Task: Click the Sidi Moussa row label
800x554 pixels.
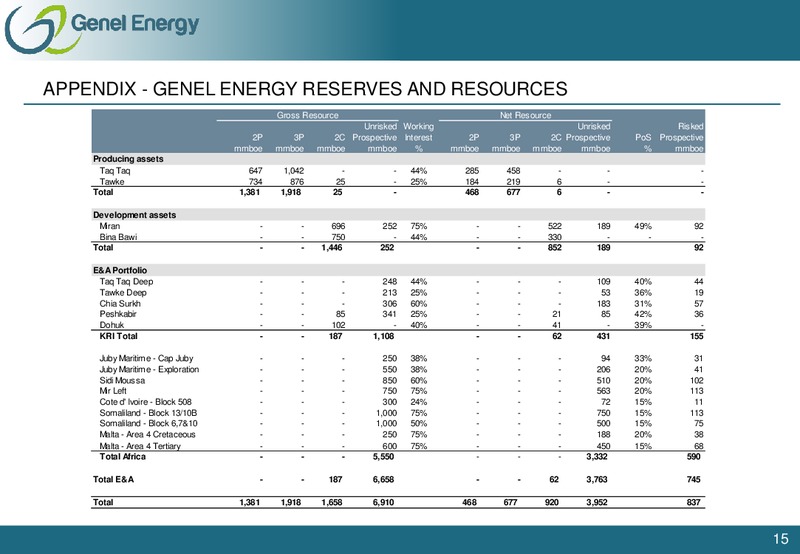Action: (x=122, y=381)
